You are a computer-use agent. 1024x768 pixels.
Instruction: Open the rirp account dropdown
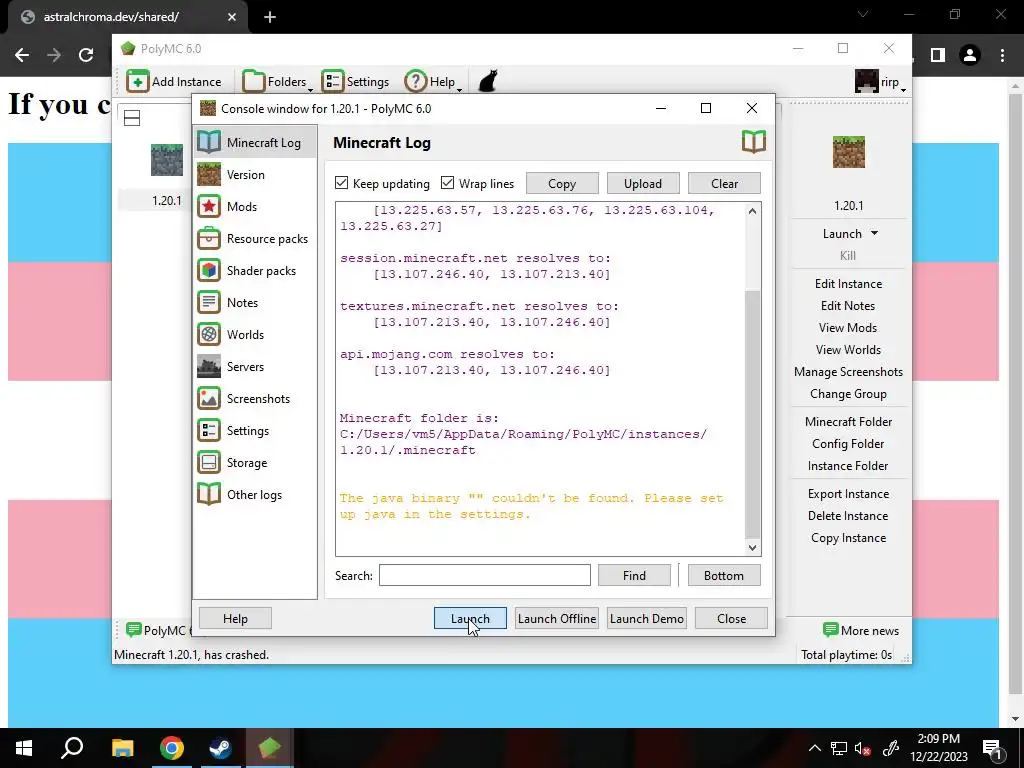[881, 82]
